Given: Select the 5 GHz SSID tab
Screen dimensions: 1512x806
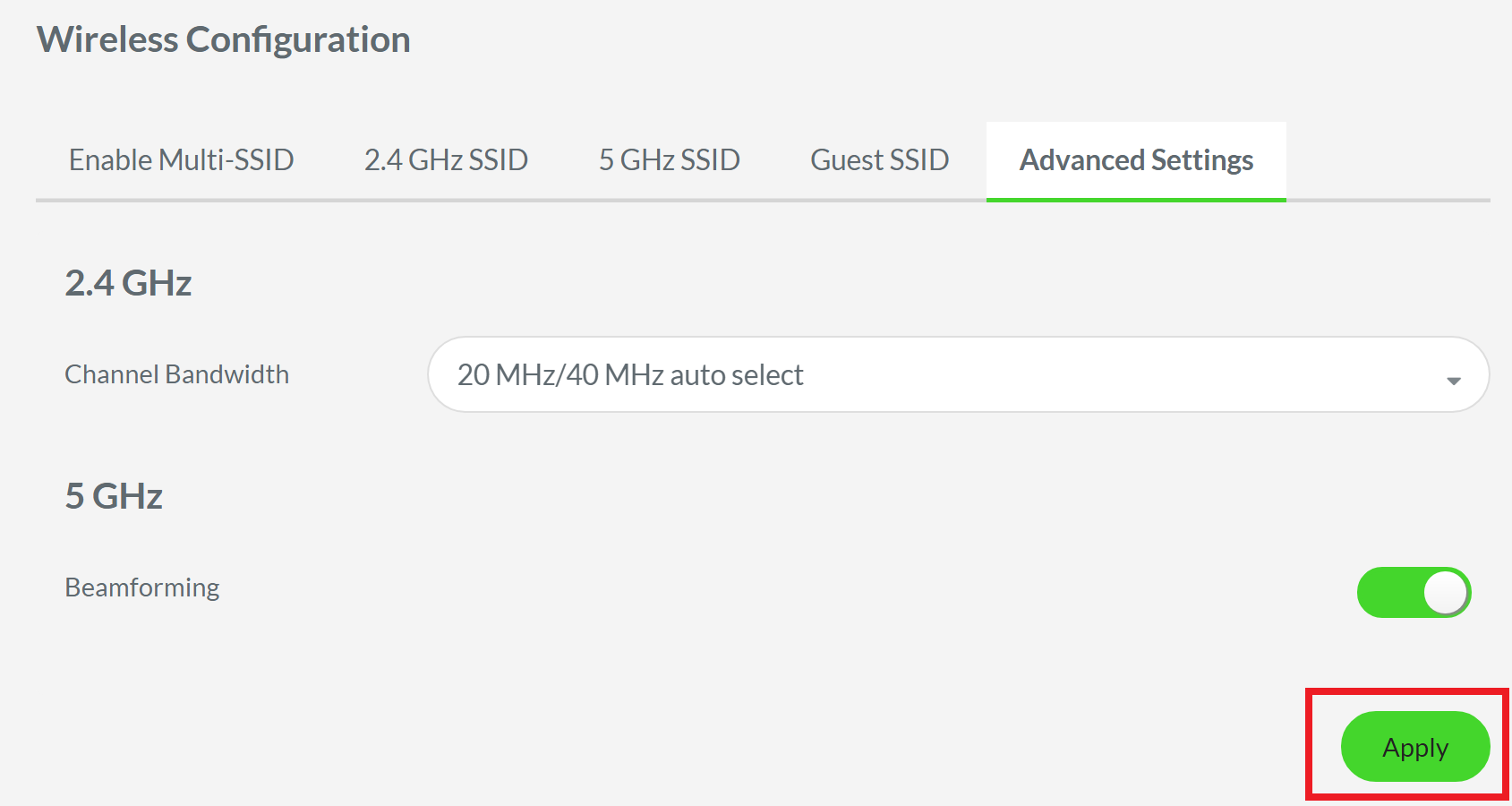Looking at the screenshot, I should point(669,159).
